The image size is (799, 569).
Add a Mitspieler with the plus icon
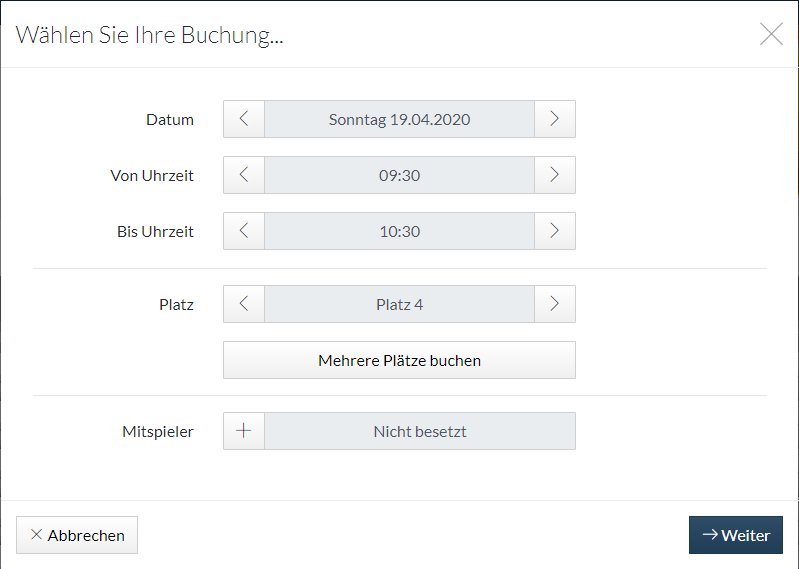pos(244,431)
